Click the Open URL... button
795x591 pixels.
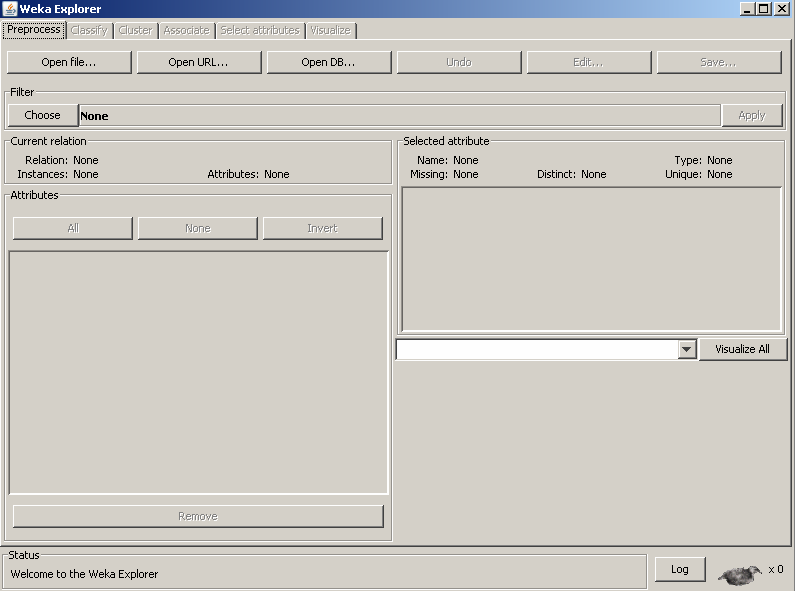[199, 62]
